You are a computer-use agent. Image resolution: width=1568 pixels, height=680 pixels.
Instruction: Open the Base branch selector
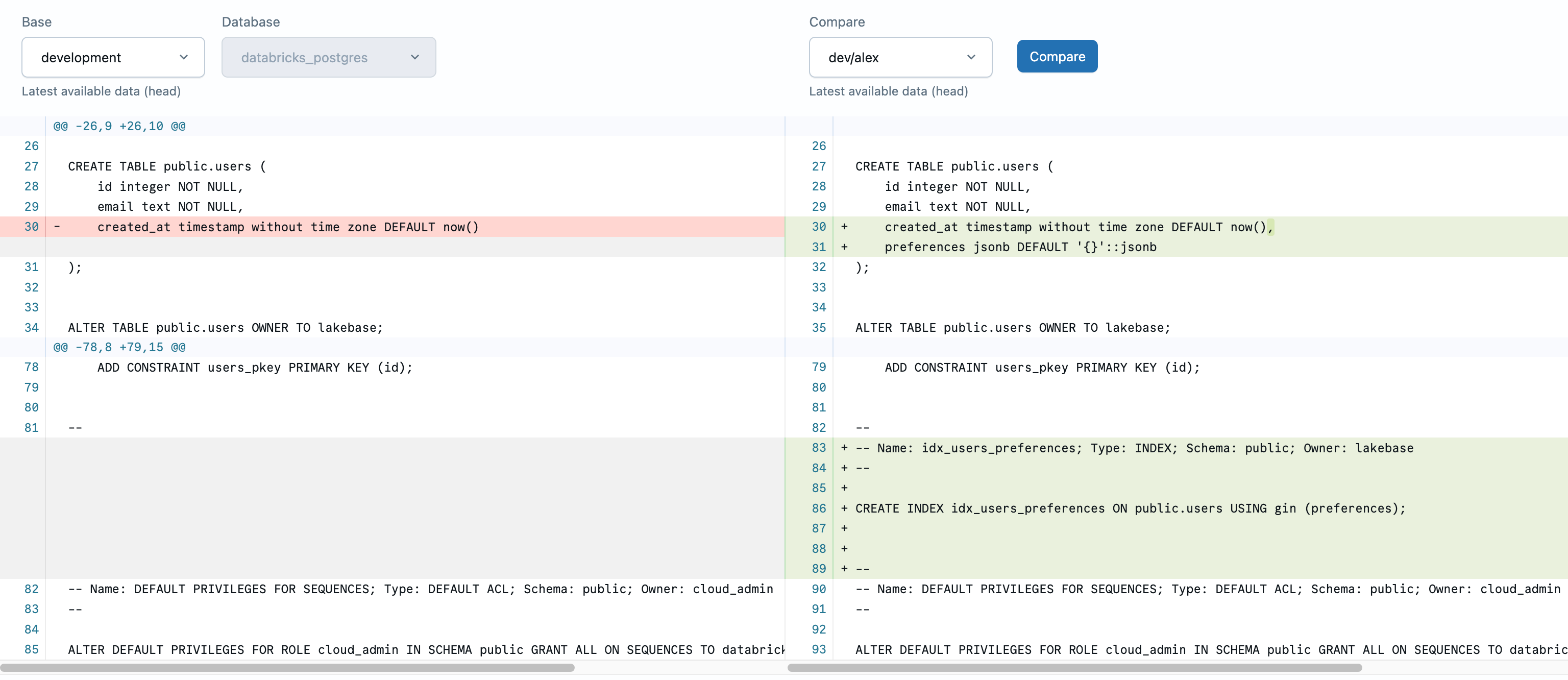pos(113,57)
